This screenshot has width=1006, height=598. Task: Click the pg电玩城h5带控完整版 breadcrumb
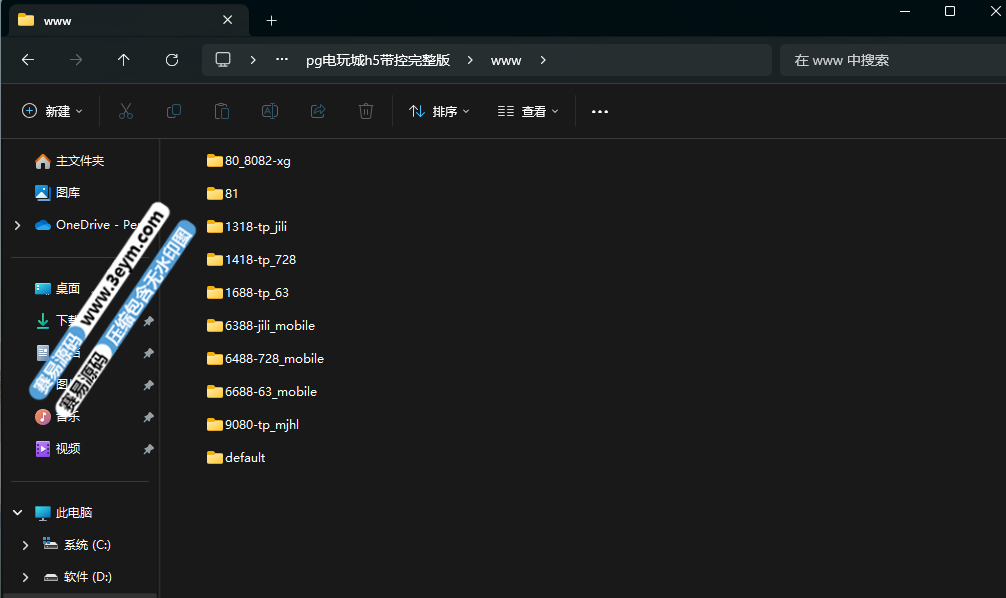pyautogui.click(x=378, y=60)
